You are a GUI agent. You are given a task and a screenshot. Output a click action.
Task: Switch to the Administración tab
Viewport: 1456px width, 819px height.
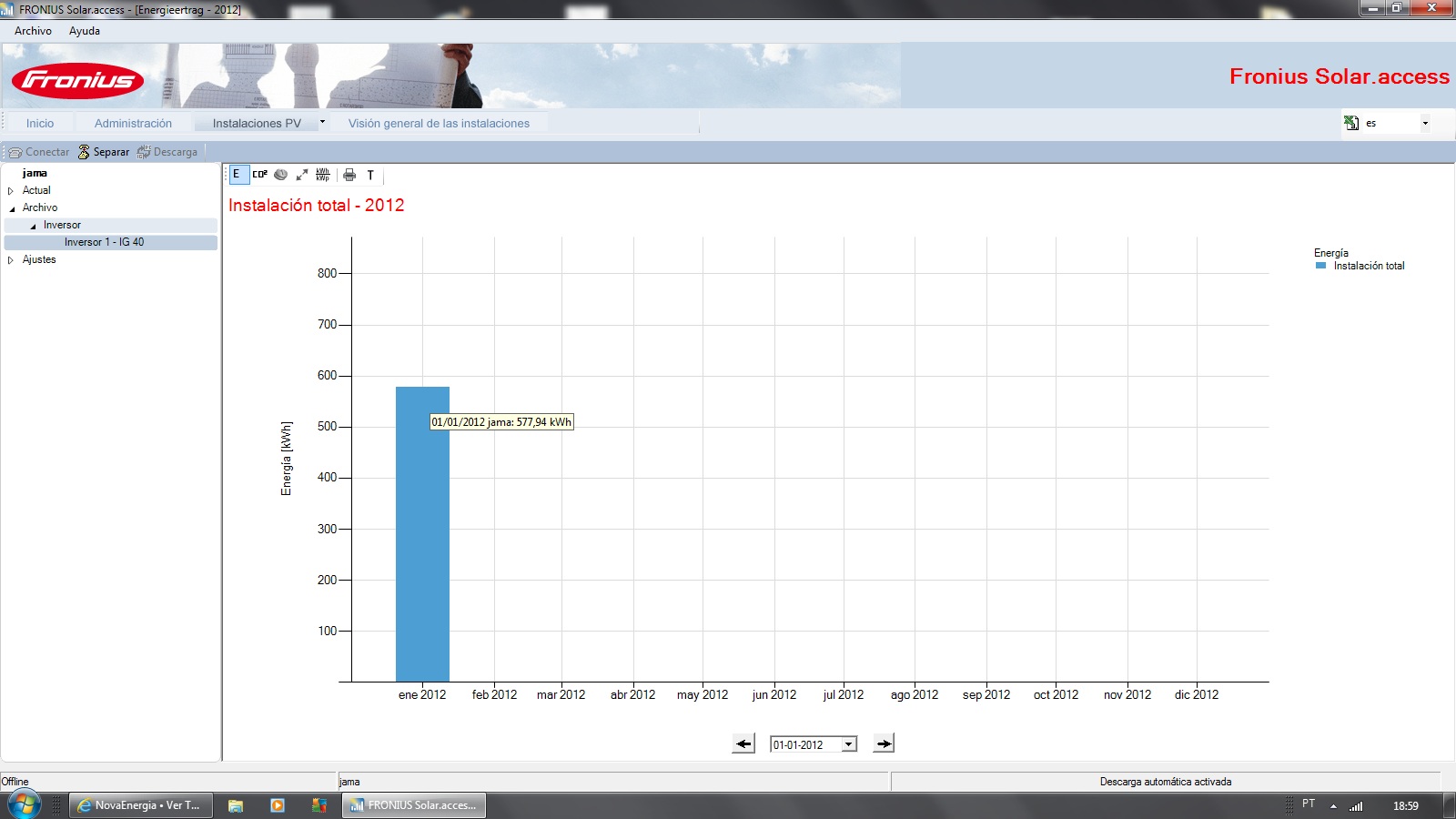click(133, 123)
